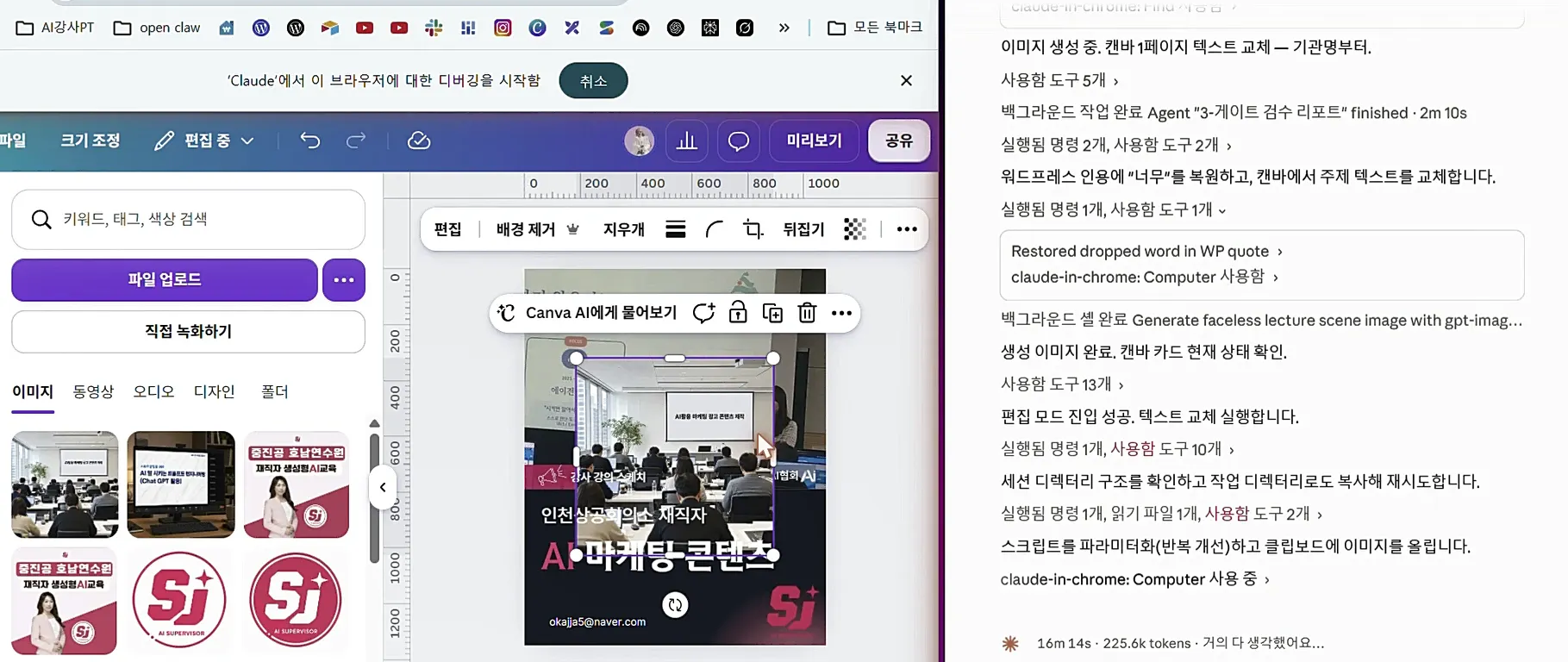Switch to the 동영상 tab

[x=93, y=391]
